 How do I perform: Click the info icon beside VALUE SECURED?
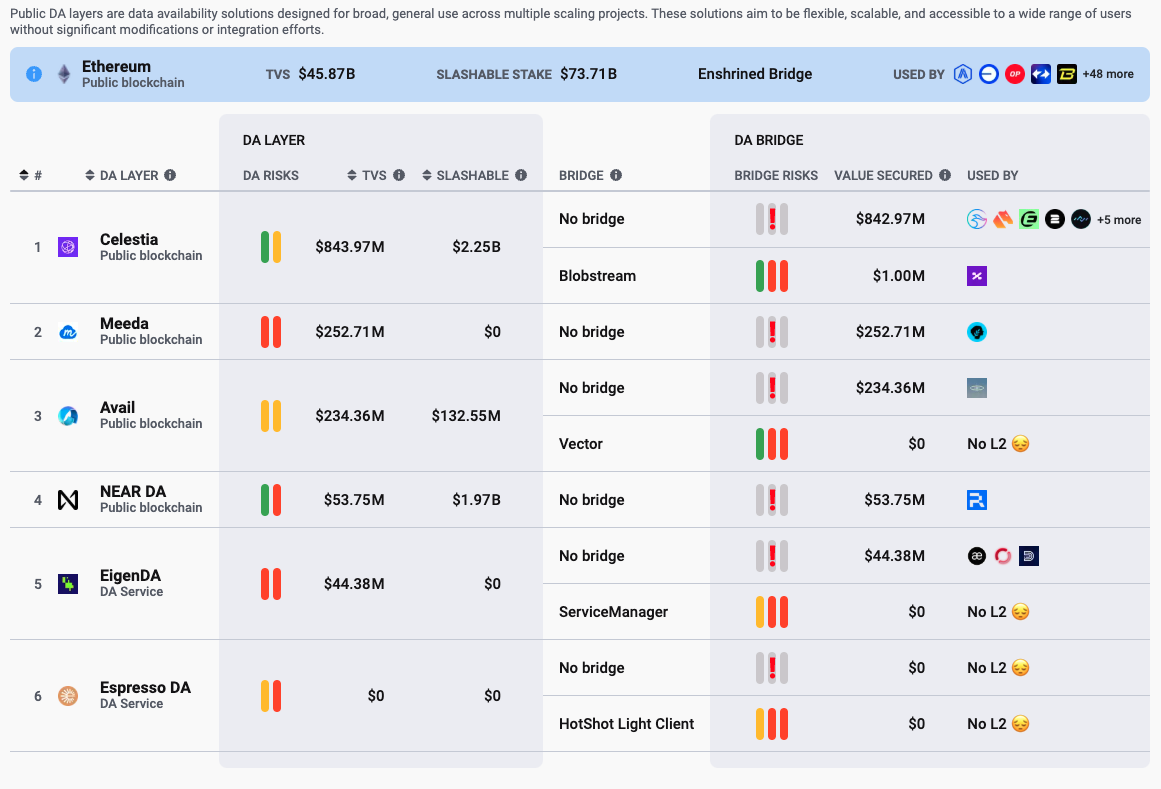tap(945, 175)
